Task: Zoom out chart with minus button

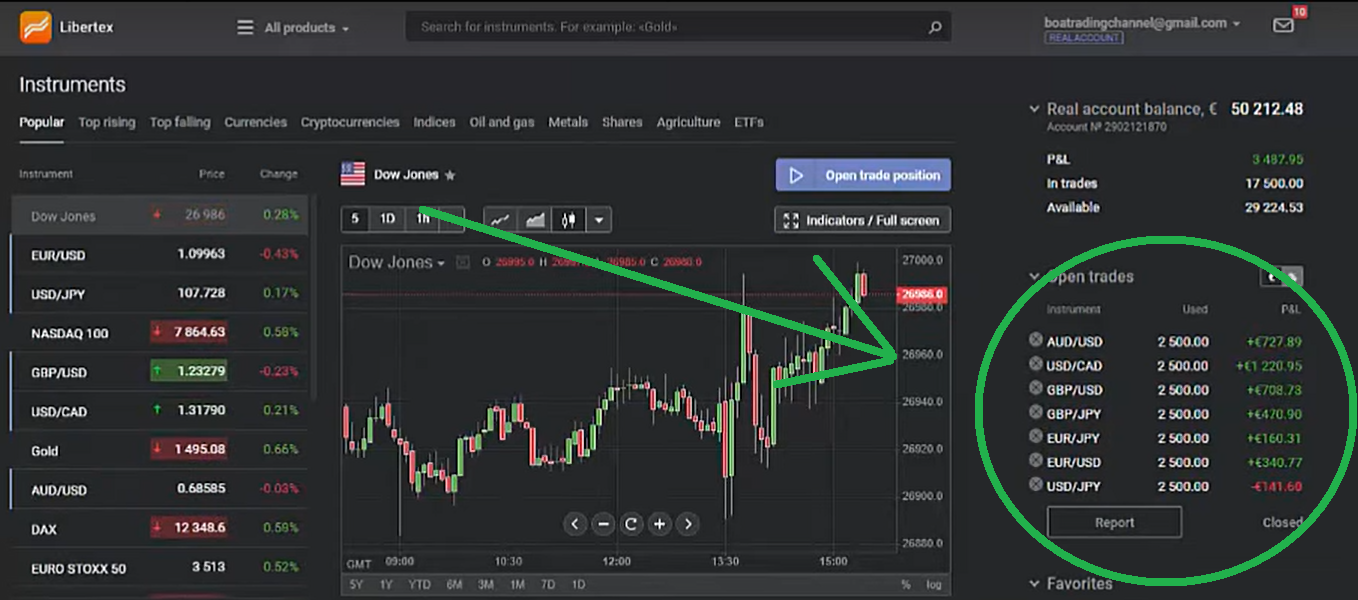Action: point(602,523)
